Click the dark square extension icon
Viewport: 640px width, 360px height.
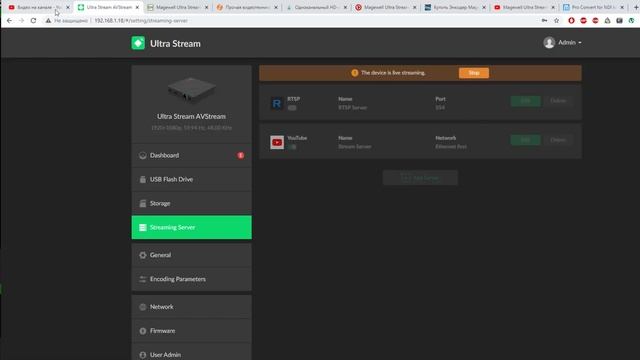click(619, 20)
